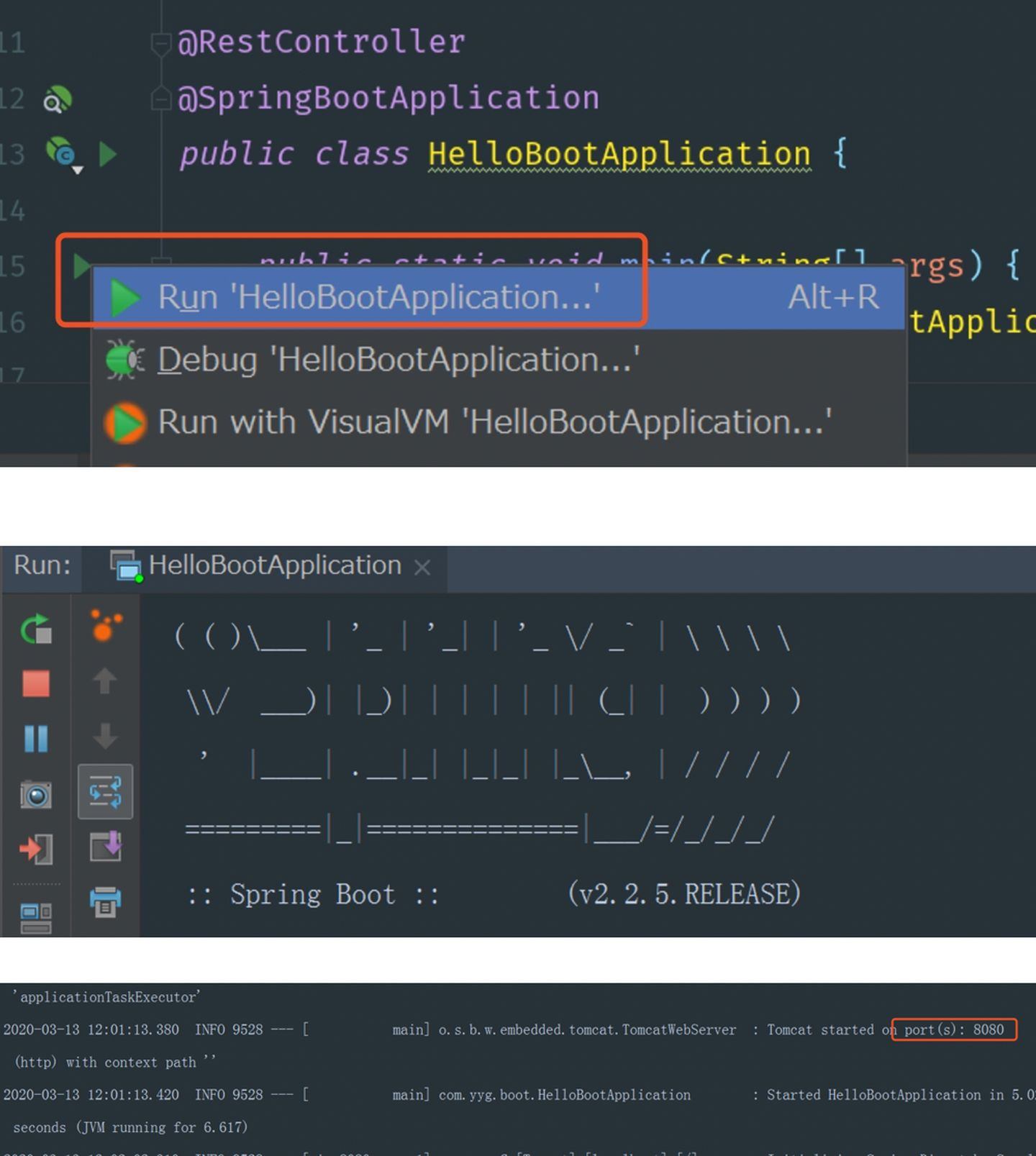This screenshot has height=1156, width=1036.
Task: Click the 'com.yyg.boot.HelloBootApplication' logger name
Action: point(565,1095)
